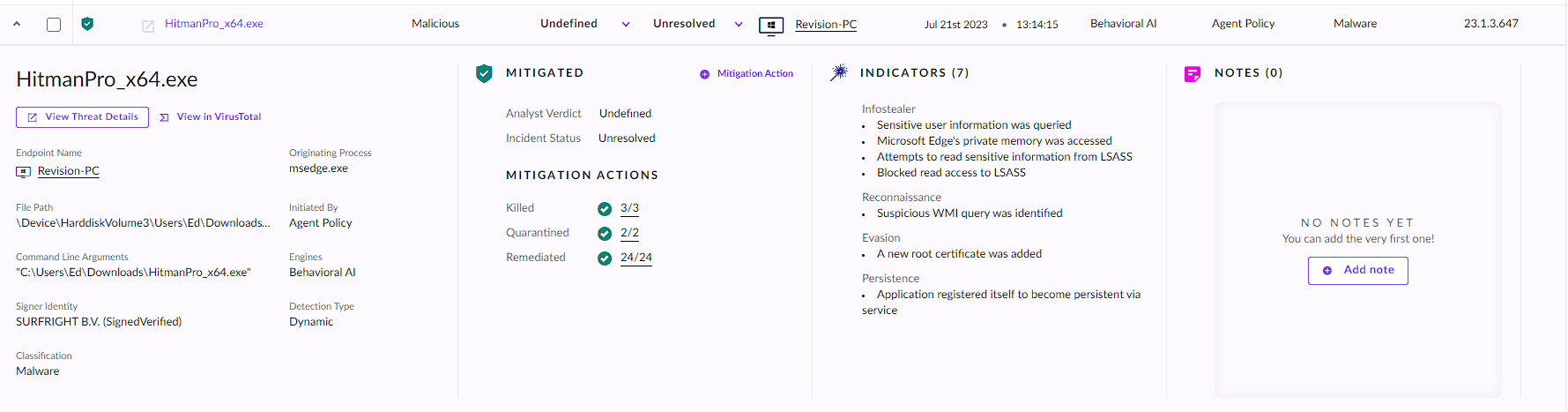Click the pink Notes icon
The image size is (1568, 412).
coord(1193,74)
